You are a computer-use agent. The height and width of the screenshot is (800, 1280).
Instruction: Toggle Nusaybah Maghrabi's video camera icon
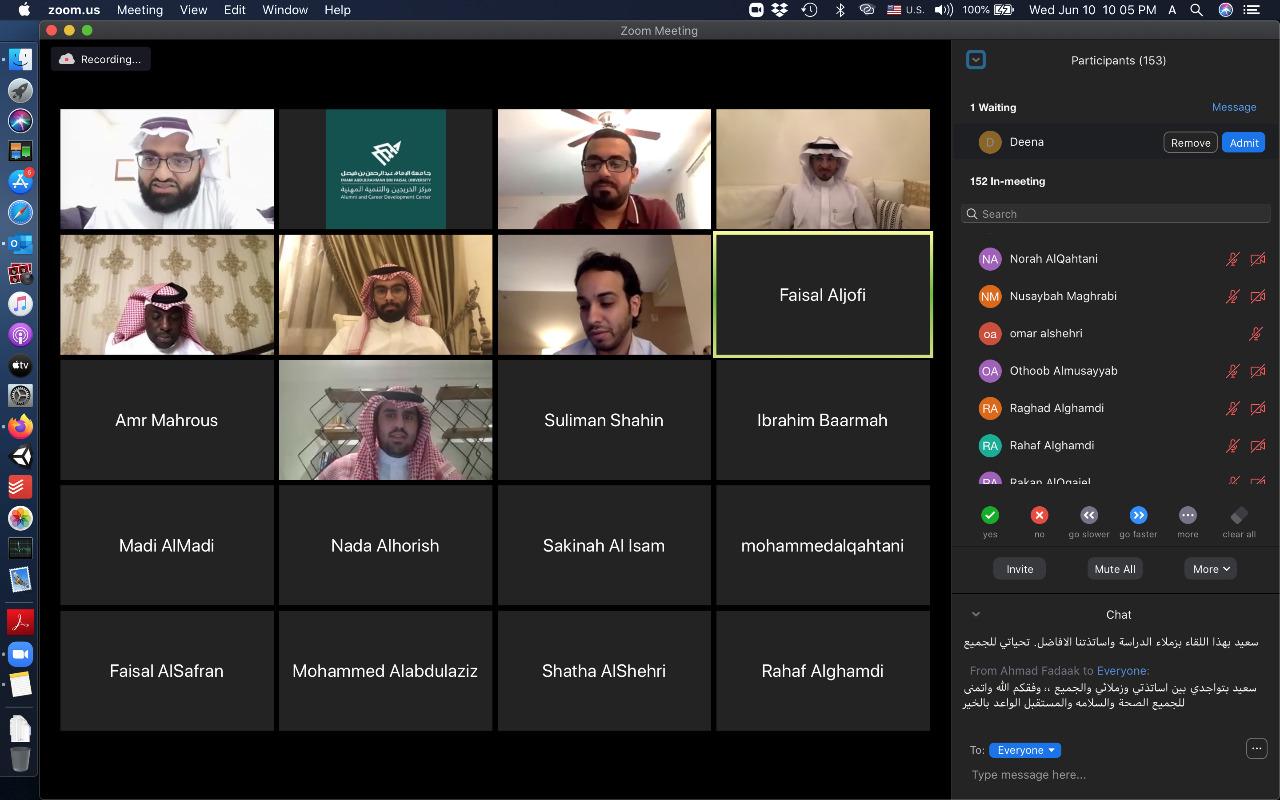(x=1258, y=297)
